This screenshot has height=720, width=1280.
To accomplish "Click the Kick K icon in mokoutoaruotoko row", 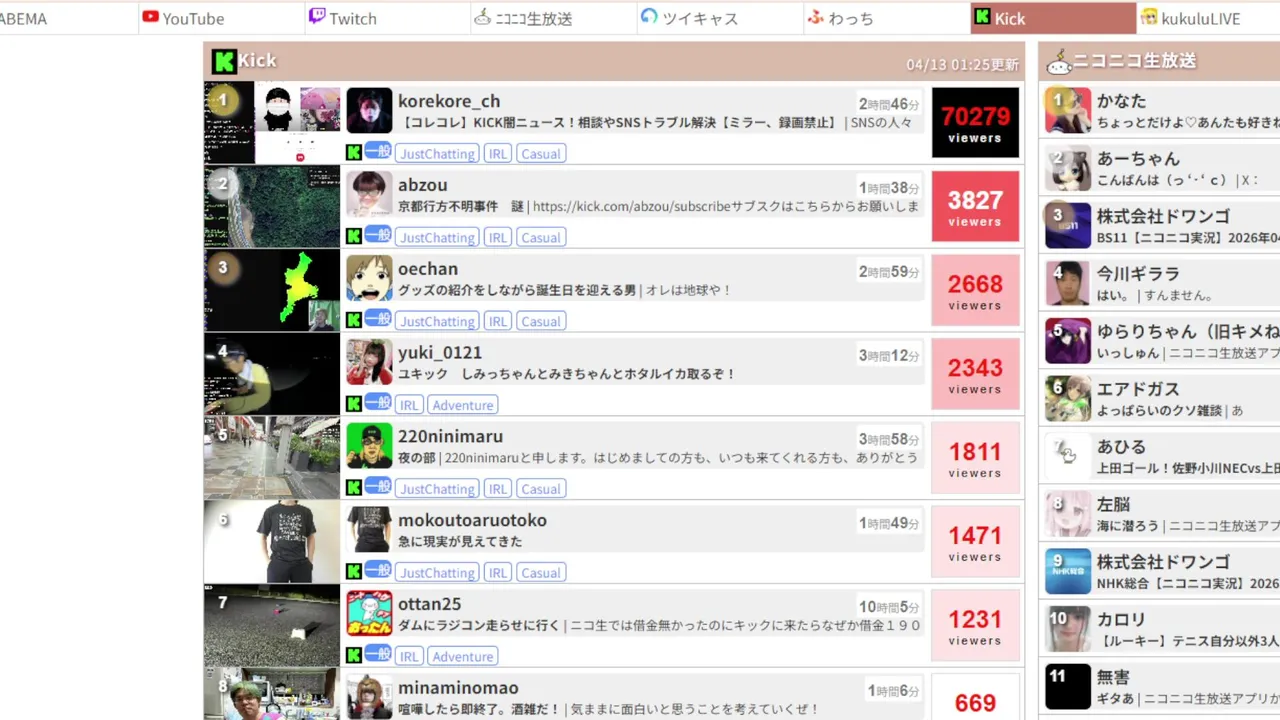I will pos(354,573).
